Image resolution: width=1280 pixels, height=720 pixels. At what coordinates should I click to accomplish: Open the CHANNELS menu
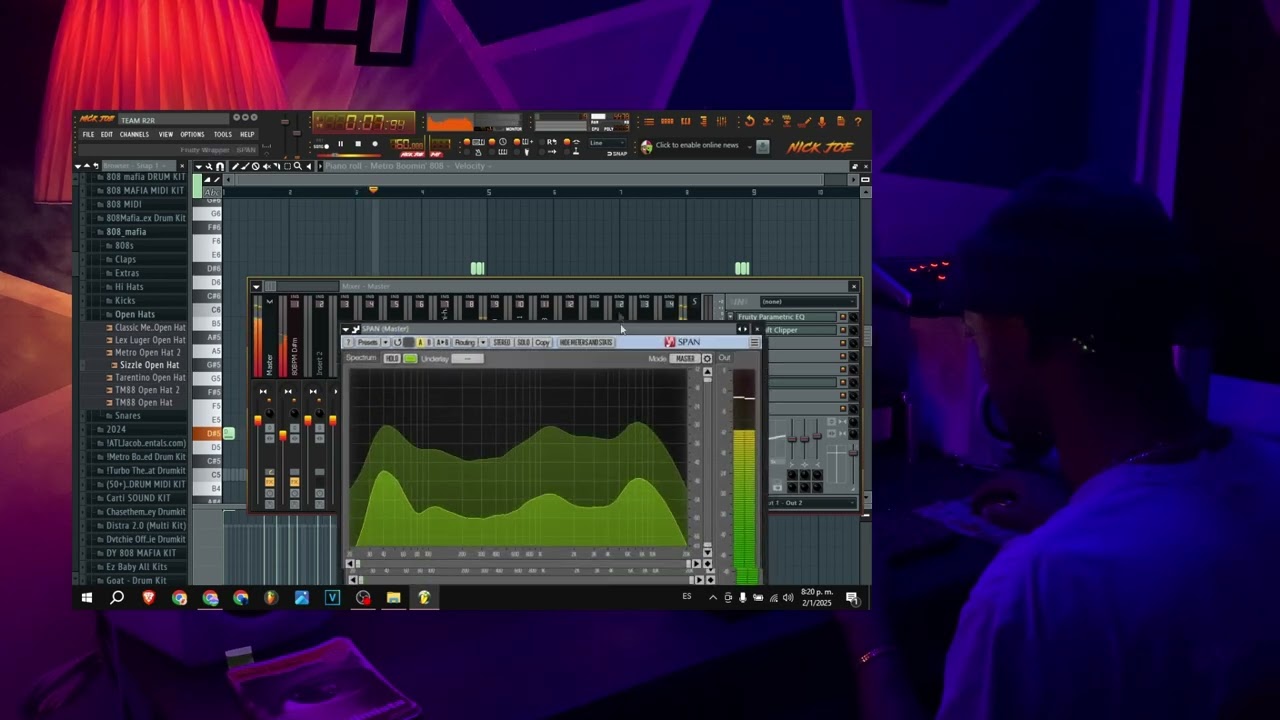click(134, 134)
